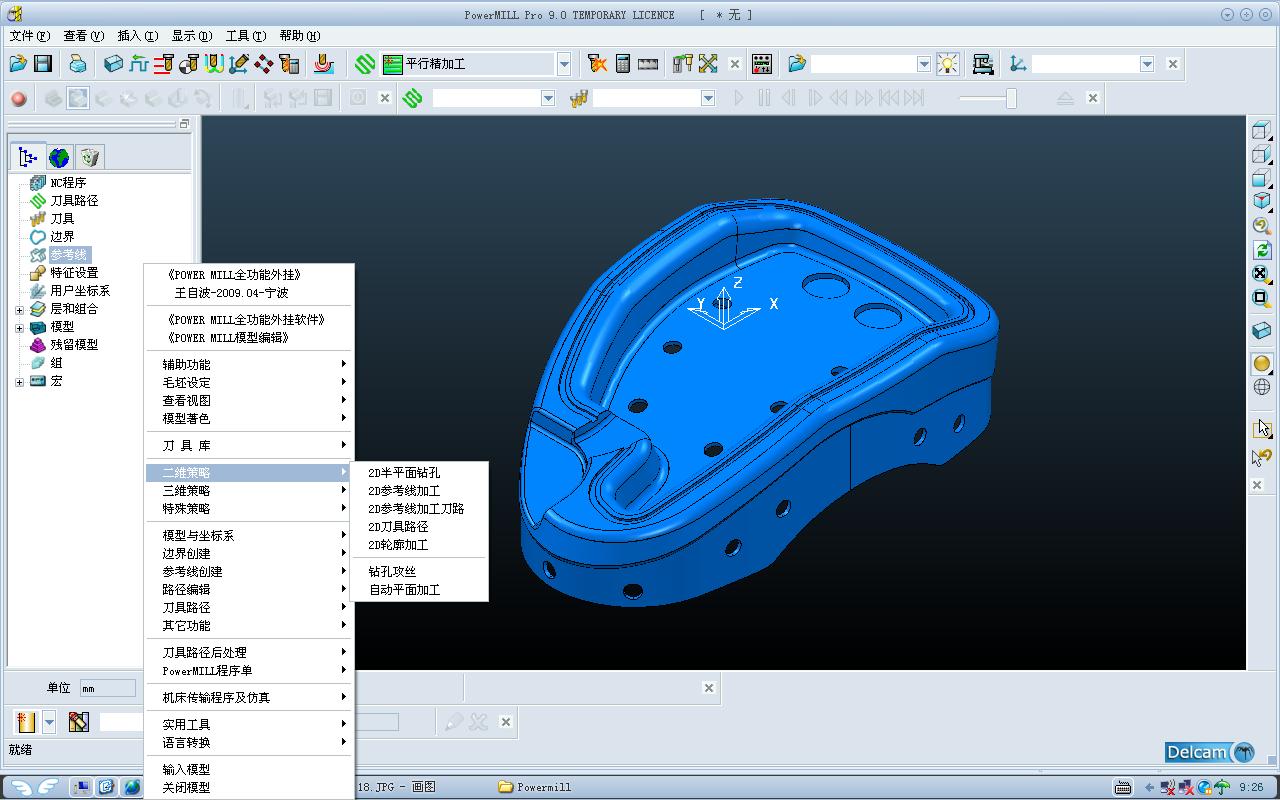The height and width of the screenshot is (800, 1280).
Task: Click the simulation pause button
Action: [x=764, y=98]
